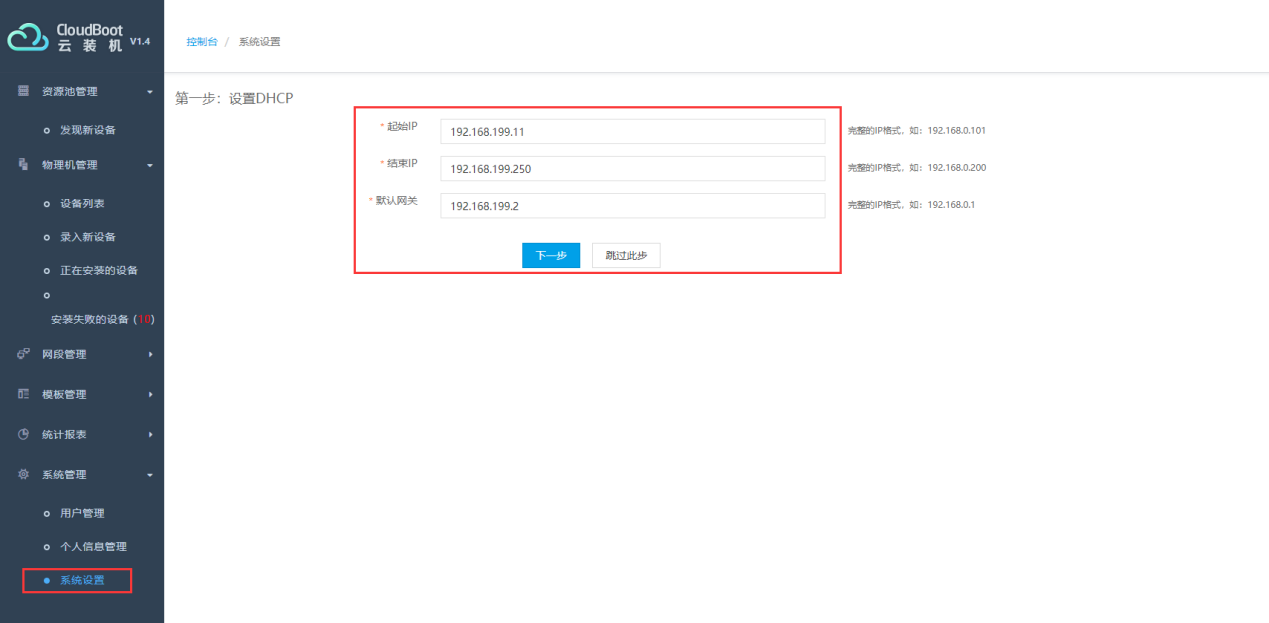Open 录入新设备 in the sidebar
The height and width of the screenshot is (623, 1269).
[x=88, y=237]
